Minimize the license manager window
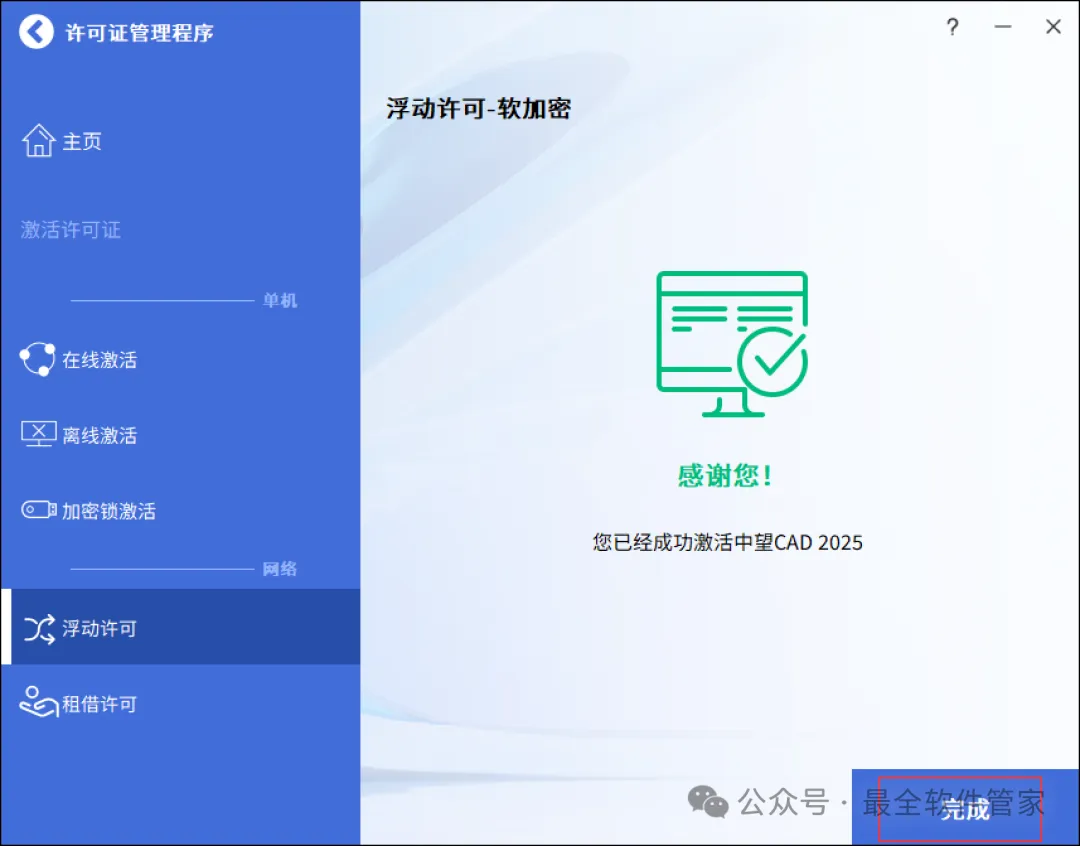 (x=1003, y=27)
